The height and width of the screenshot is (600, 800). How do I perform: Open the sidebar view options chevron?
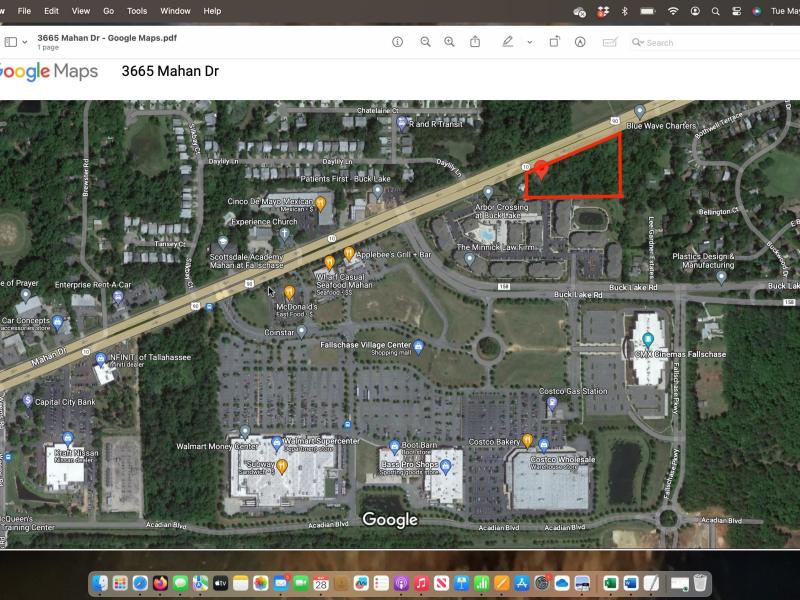(x=24, y=42)
